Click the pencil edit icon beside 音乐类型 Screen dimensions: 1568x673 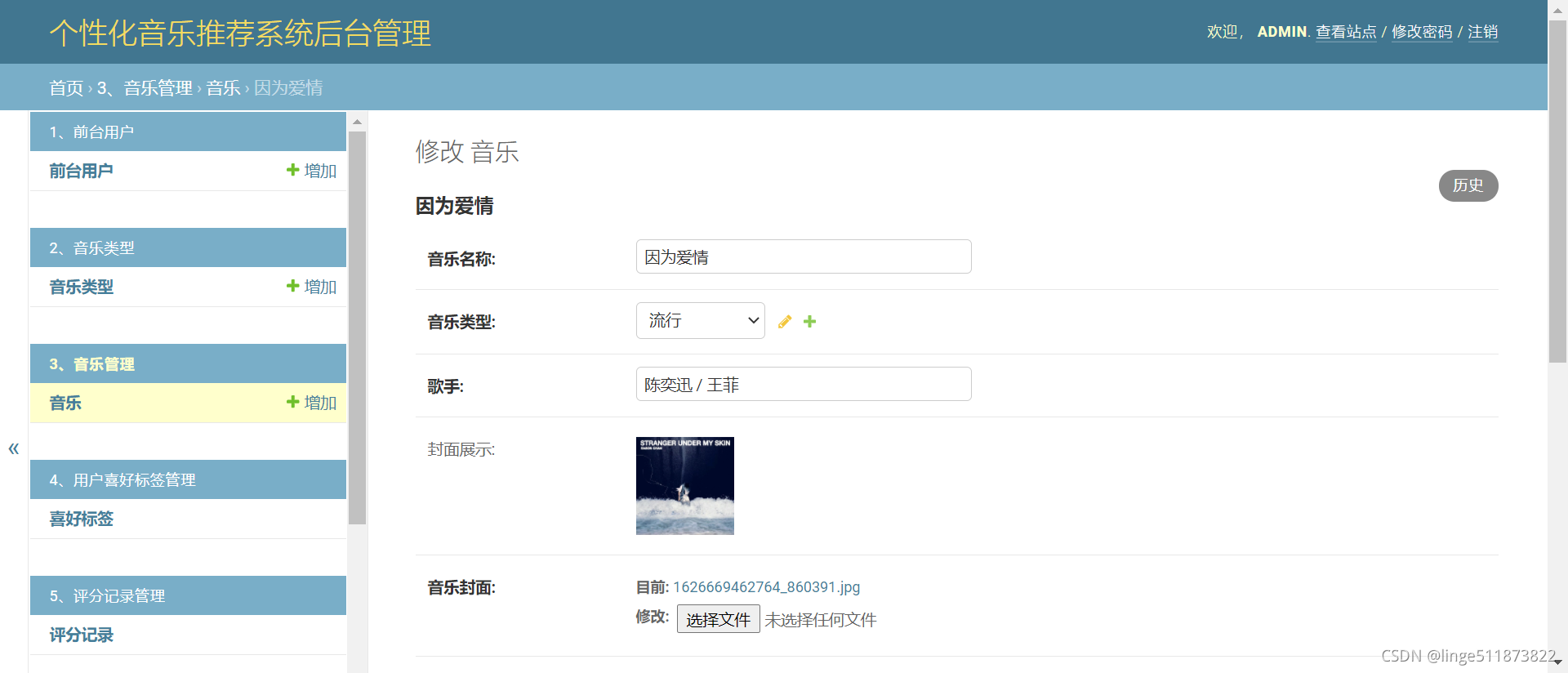pos(785,322)
